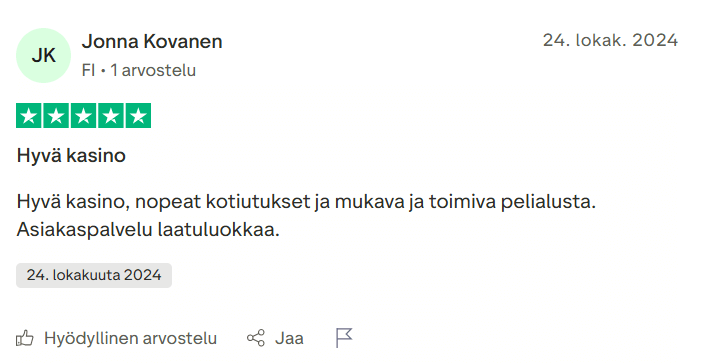This screenshot has width=727, height=363.
Task: Click the share icon next to Jaa
Action: click(x=255, y=338)
